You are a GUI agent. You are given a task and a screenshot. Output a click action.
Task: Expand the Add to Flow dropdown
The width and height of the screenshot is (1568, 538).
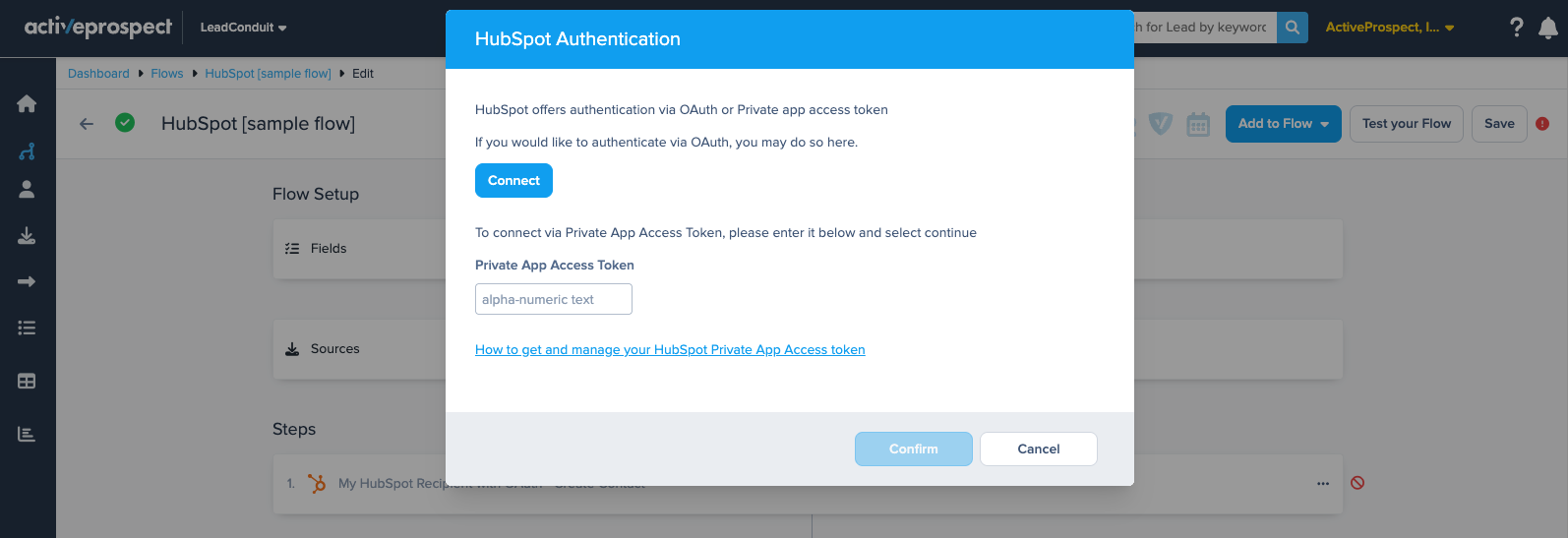(1283, 124)
